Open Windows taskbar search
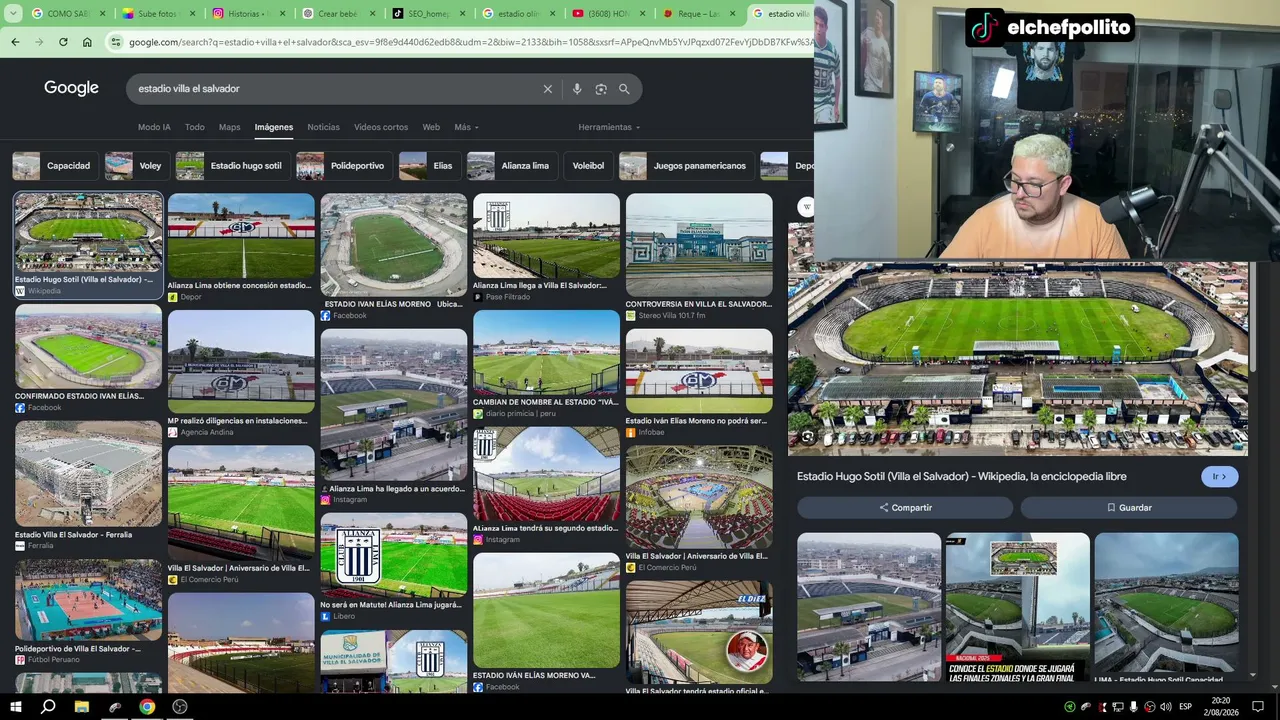The height and width of the screenshot is (720, 1280). [x=48, y=707]
